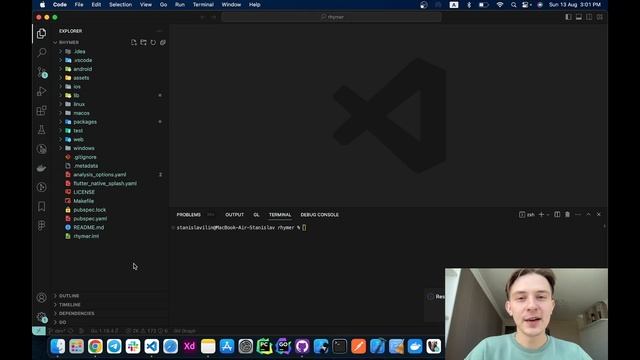Open the Extensions view
Viewport: 640px width, 360px height.
point(41,111)
